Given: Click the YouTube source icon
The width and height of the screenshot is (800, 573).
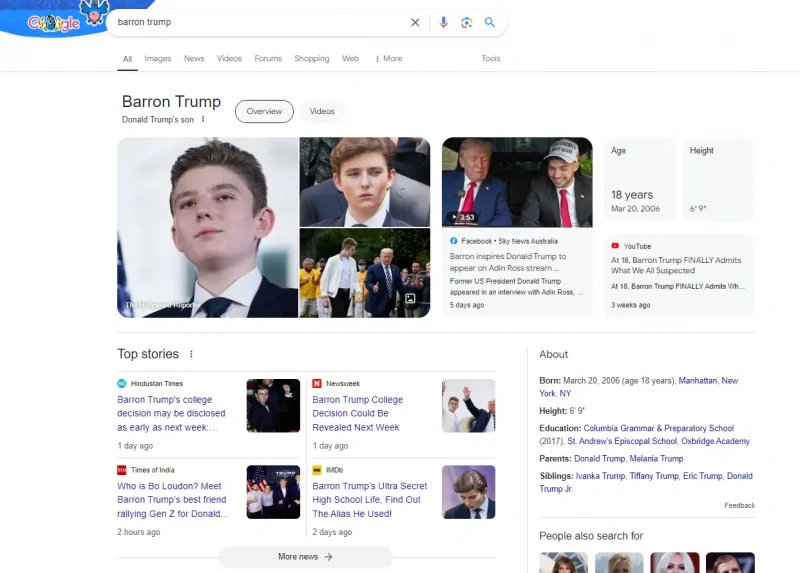Looking at the screenshot, I should click(x=615, y=246).
